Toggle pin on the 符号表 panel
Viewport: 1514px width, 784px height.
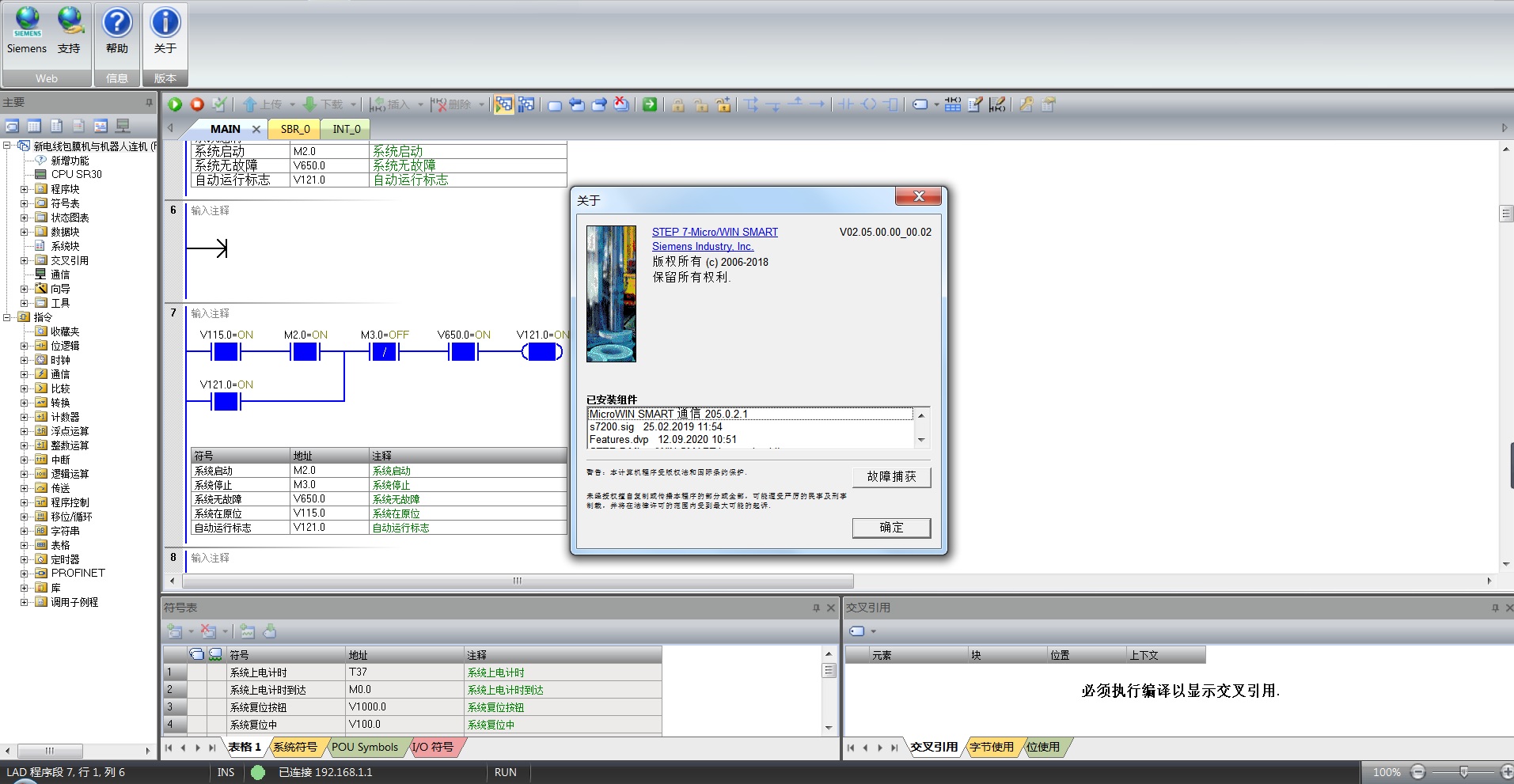click(816, 608)
